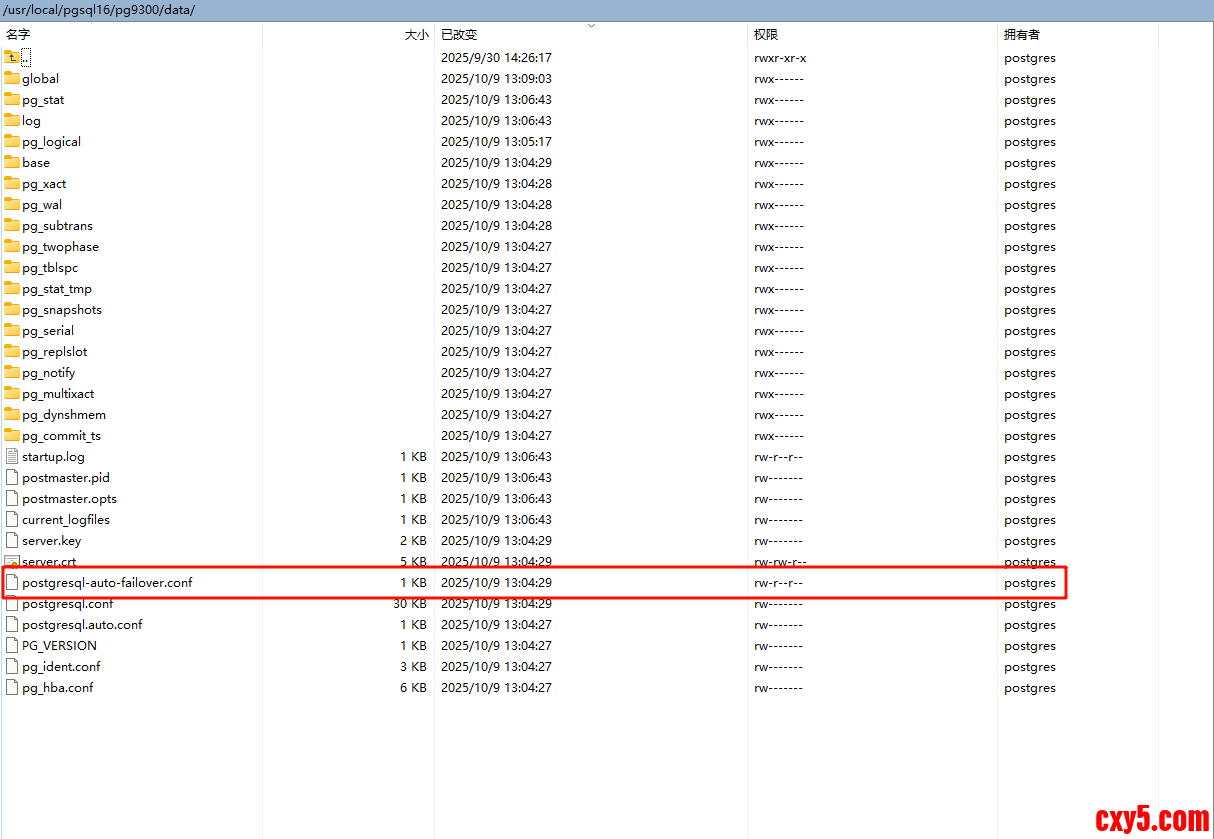
Task: Select postgresql.auto.conf file entry
Action: coord(82,624)
